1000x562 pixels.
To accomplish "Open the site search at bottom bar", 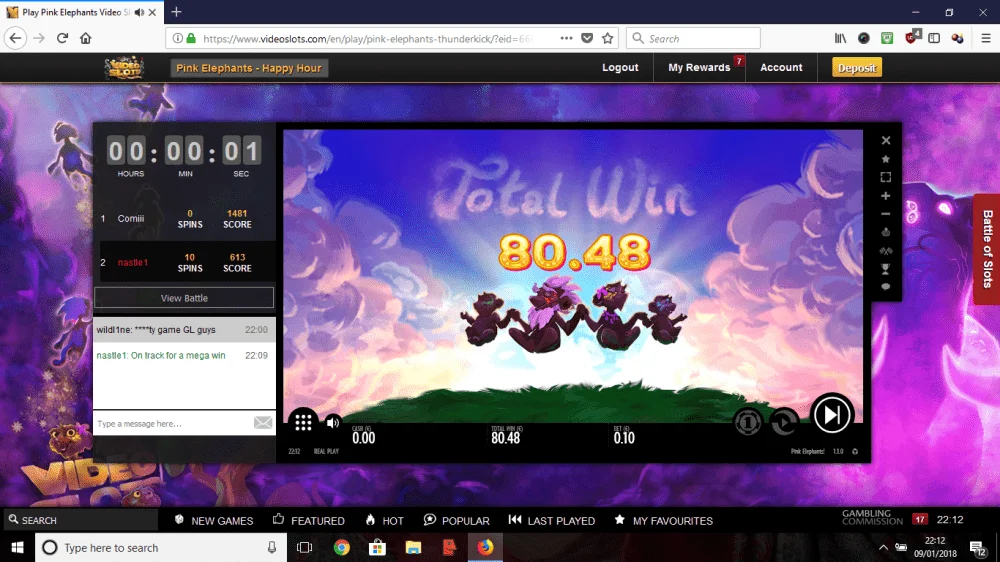I will coord(80,521).
